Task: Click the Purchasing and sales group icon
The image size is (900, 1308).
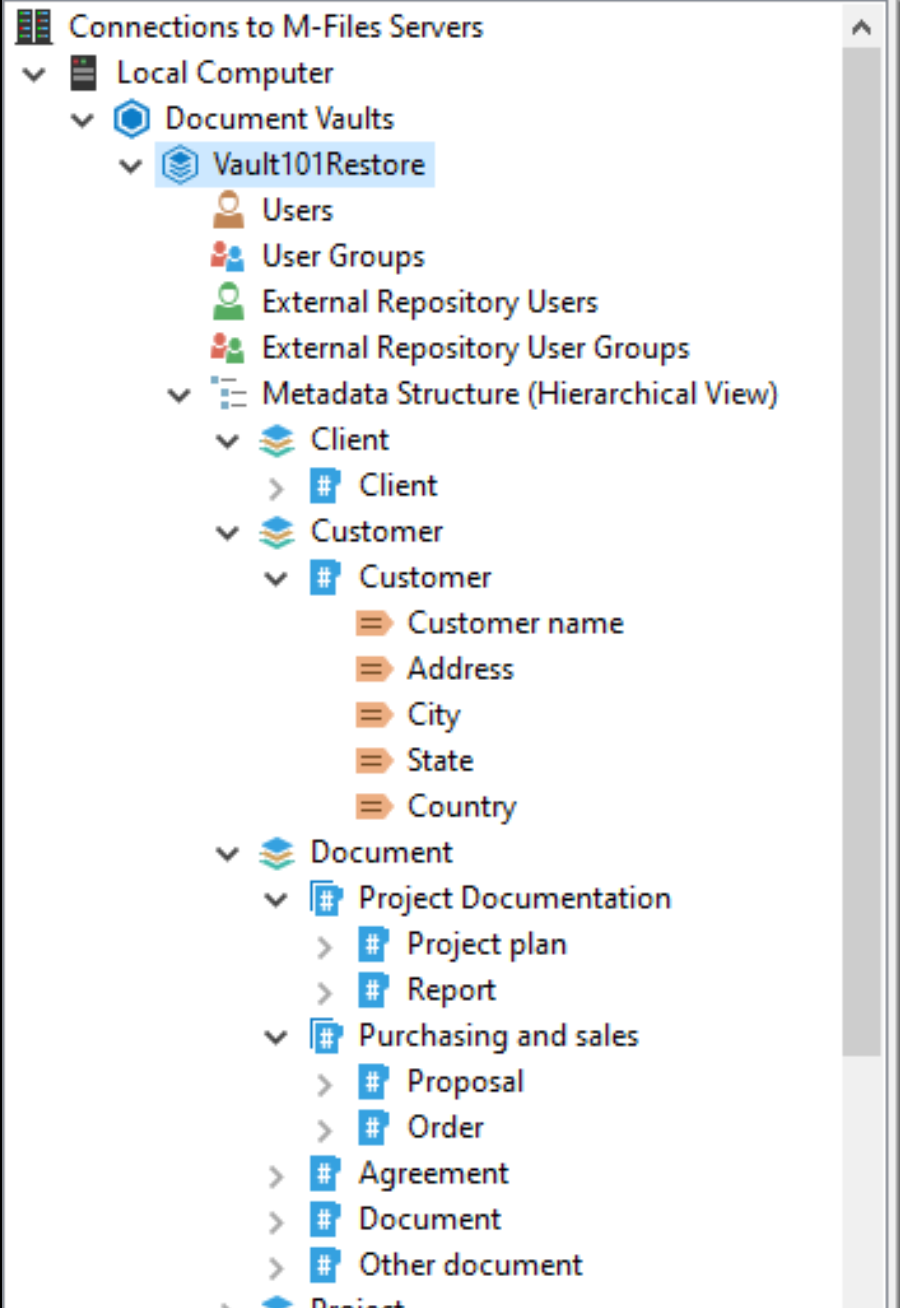Action: click(x=326, y=1037)
